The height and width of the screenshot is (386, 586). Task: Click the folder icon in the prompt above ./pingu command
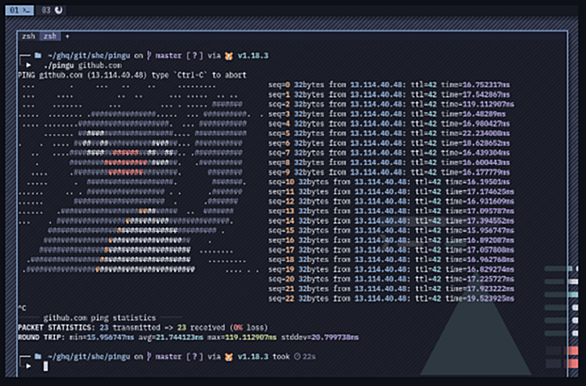click(x=38, y=56)
